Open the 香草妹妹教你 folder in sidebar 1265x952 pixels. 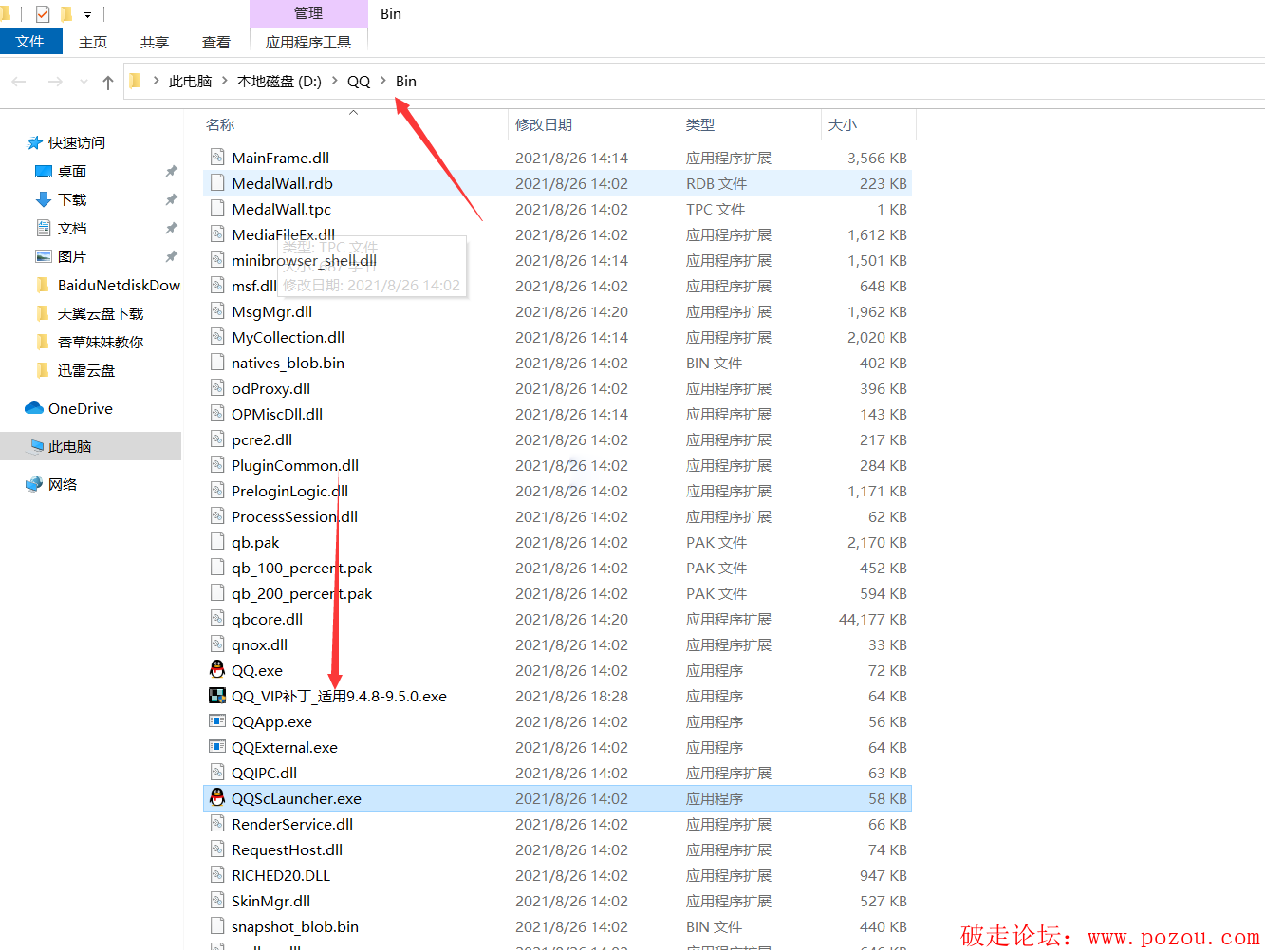[101, 343]
